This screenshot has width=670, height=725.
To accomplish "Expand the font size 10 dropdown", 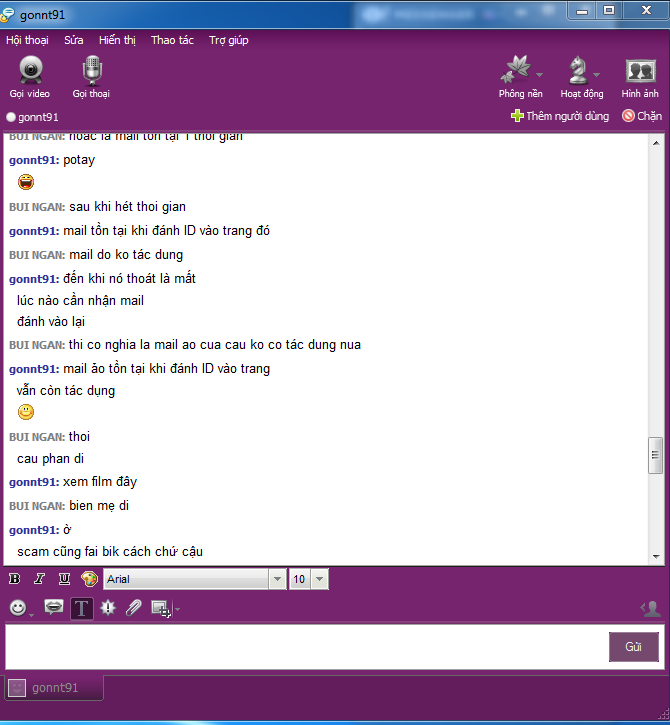I will 320,579.
